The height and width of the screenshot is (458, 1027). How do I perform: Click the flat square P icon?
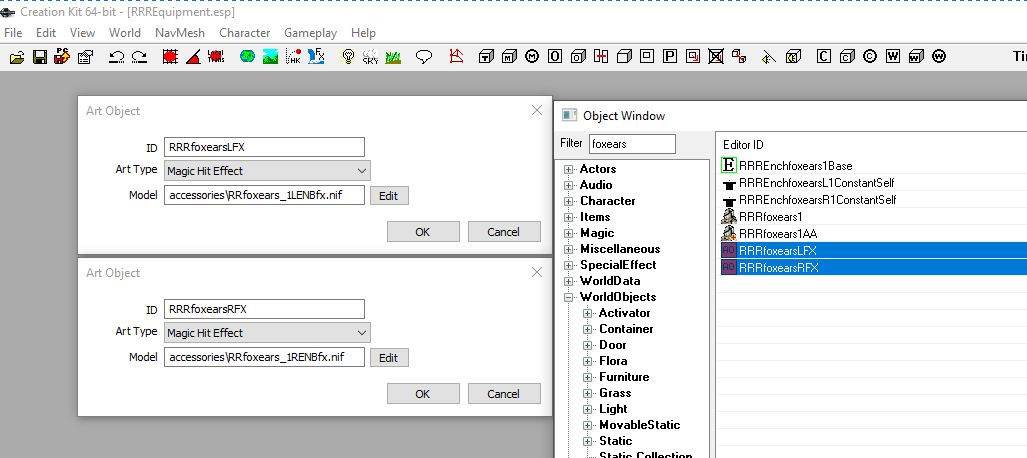coord(669,57)
